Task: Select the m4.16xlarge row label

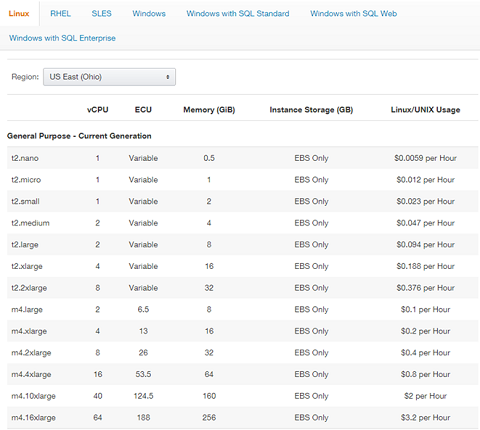Action: tap(33, 418)
